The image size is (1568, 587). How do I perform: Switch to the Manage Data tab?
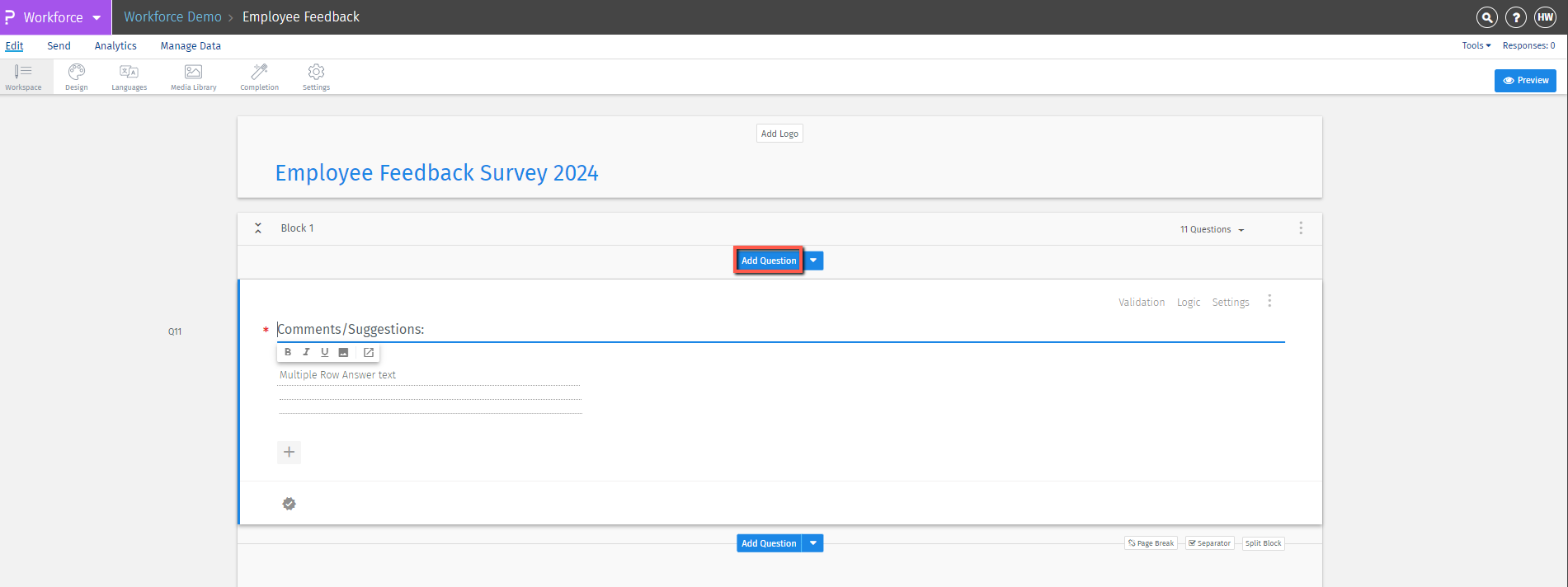pos(191,46)
